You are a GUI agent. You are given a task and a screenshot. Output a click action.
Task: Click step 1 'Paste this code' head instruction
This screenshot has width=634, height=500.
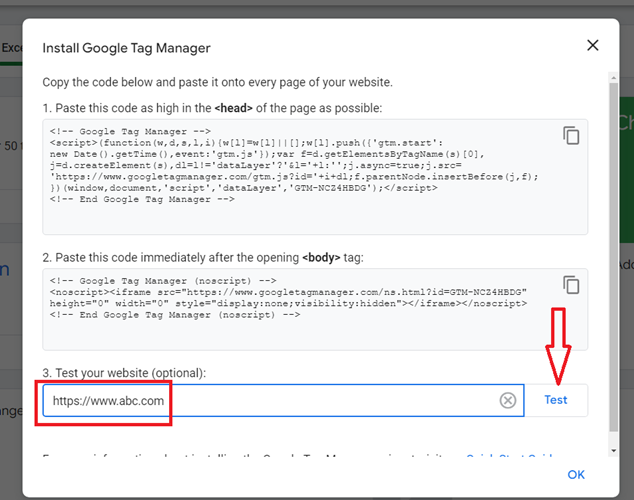click(x=212, y=108)
